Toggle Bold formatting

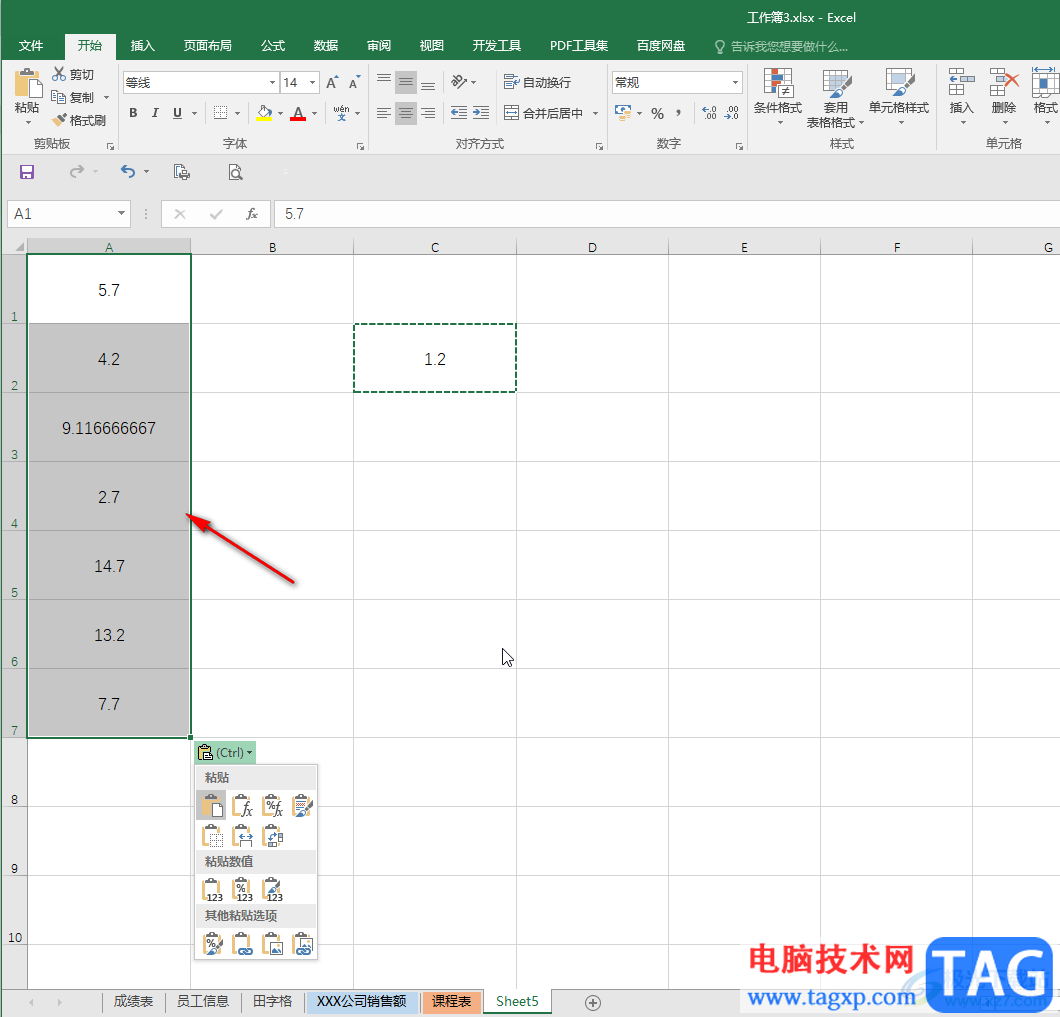click(133, 113)
